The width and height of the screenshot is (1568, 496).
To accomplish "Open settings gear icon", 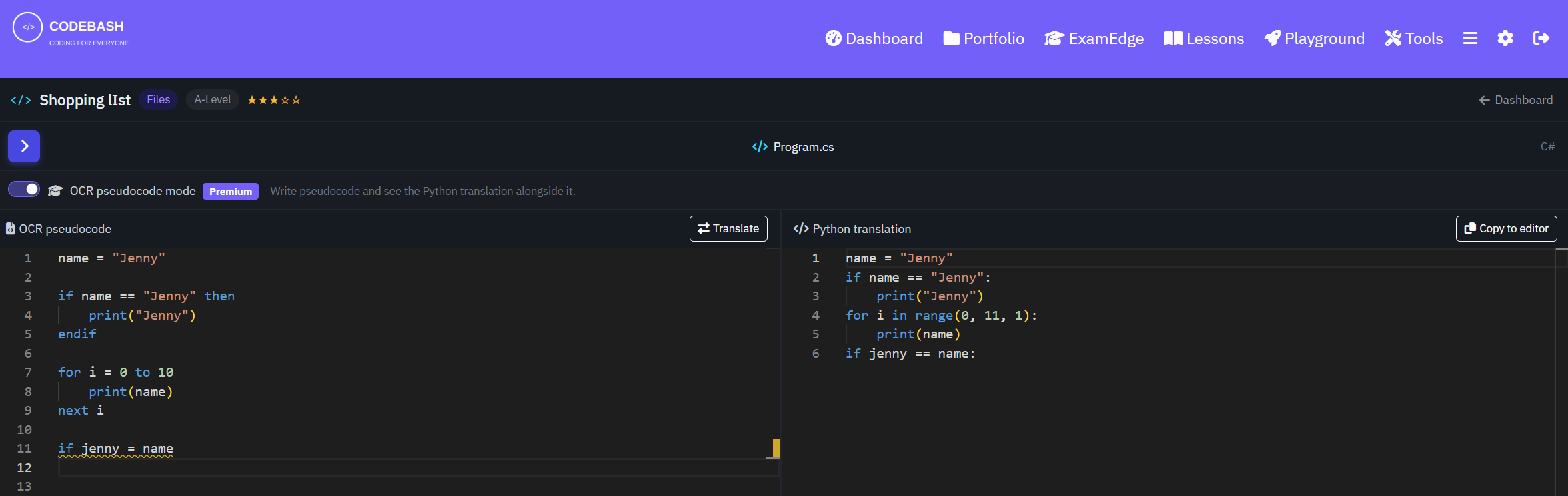I will (x=1505, y=39).
